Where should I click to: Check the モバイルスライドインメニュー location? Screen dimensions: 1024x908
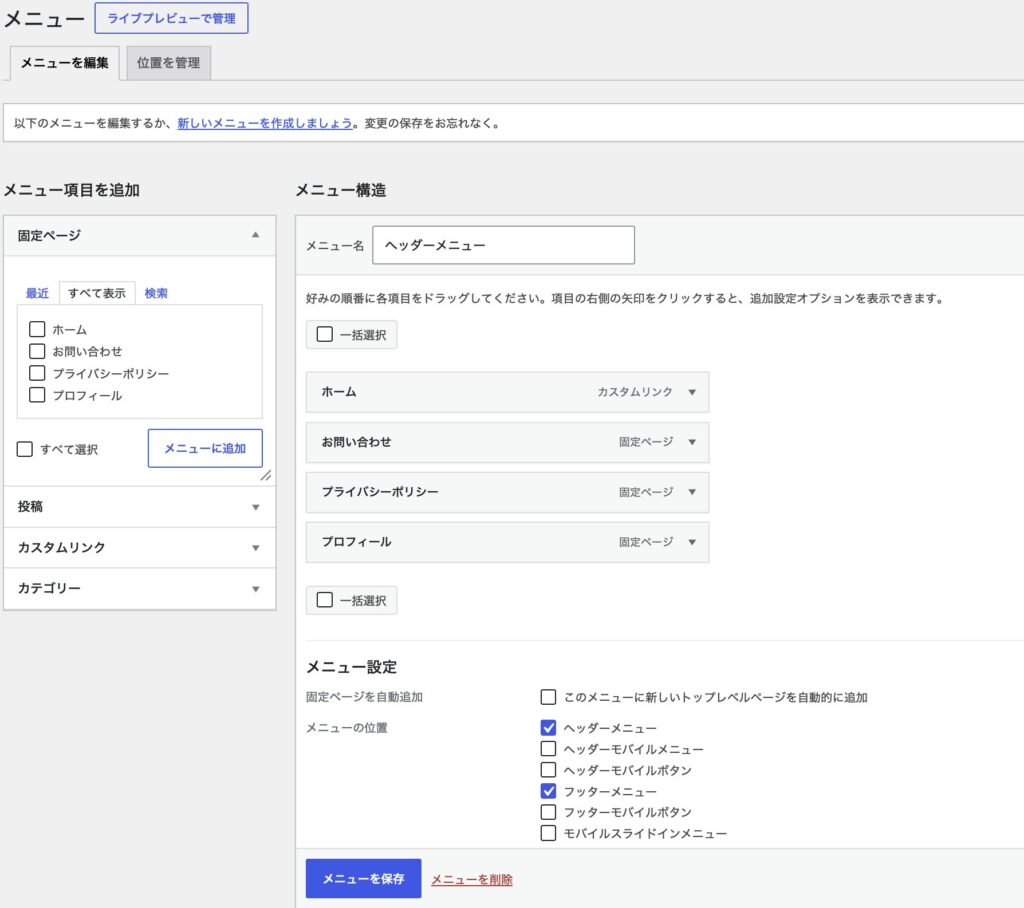click(549, 833)
